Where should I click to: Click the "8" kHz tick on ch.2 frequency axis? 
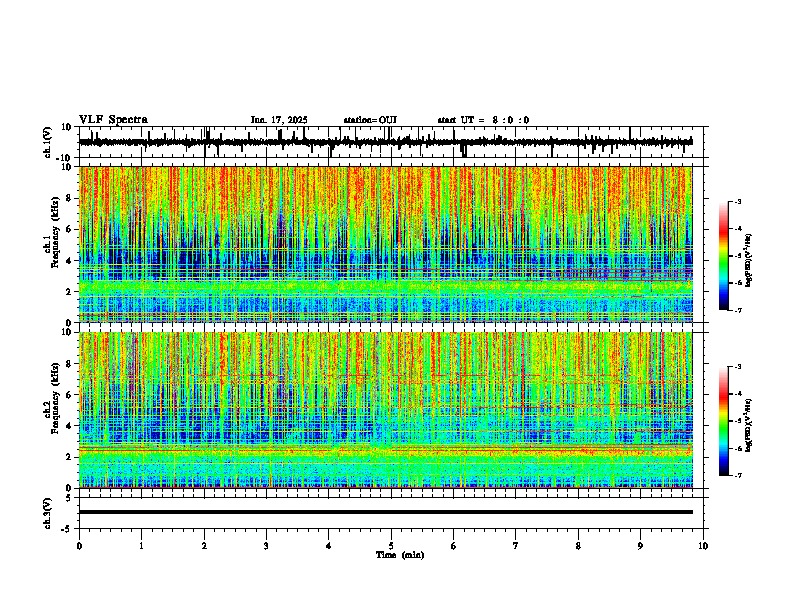[71, 364]
